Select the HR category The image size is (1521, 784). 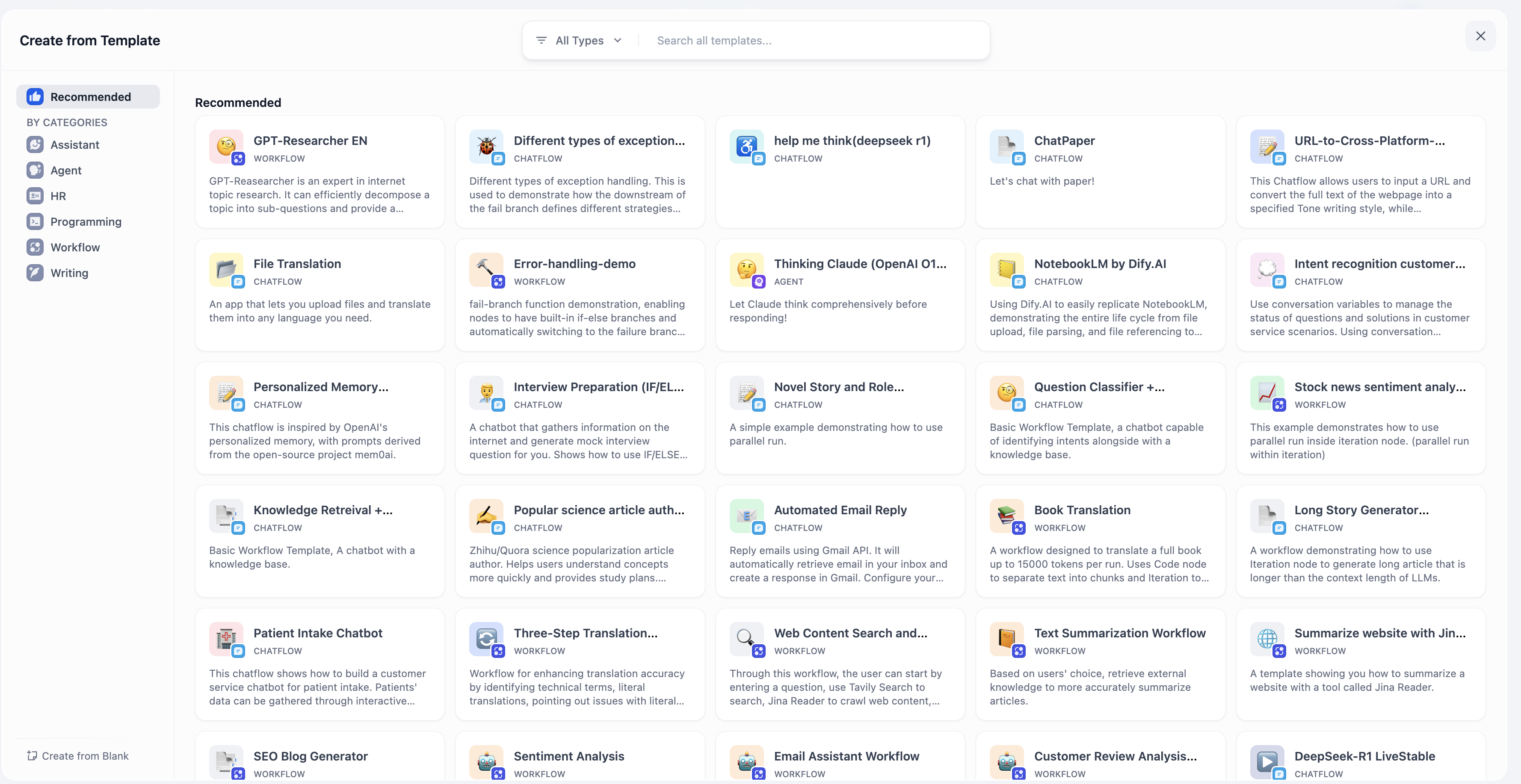tap(88, 196)
